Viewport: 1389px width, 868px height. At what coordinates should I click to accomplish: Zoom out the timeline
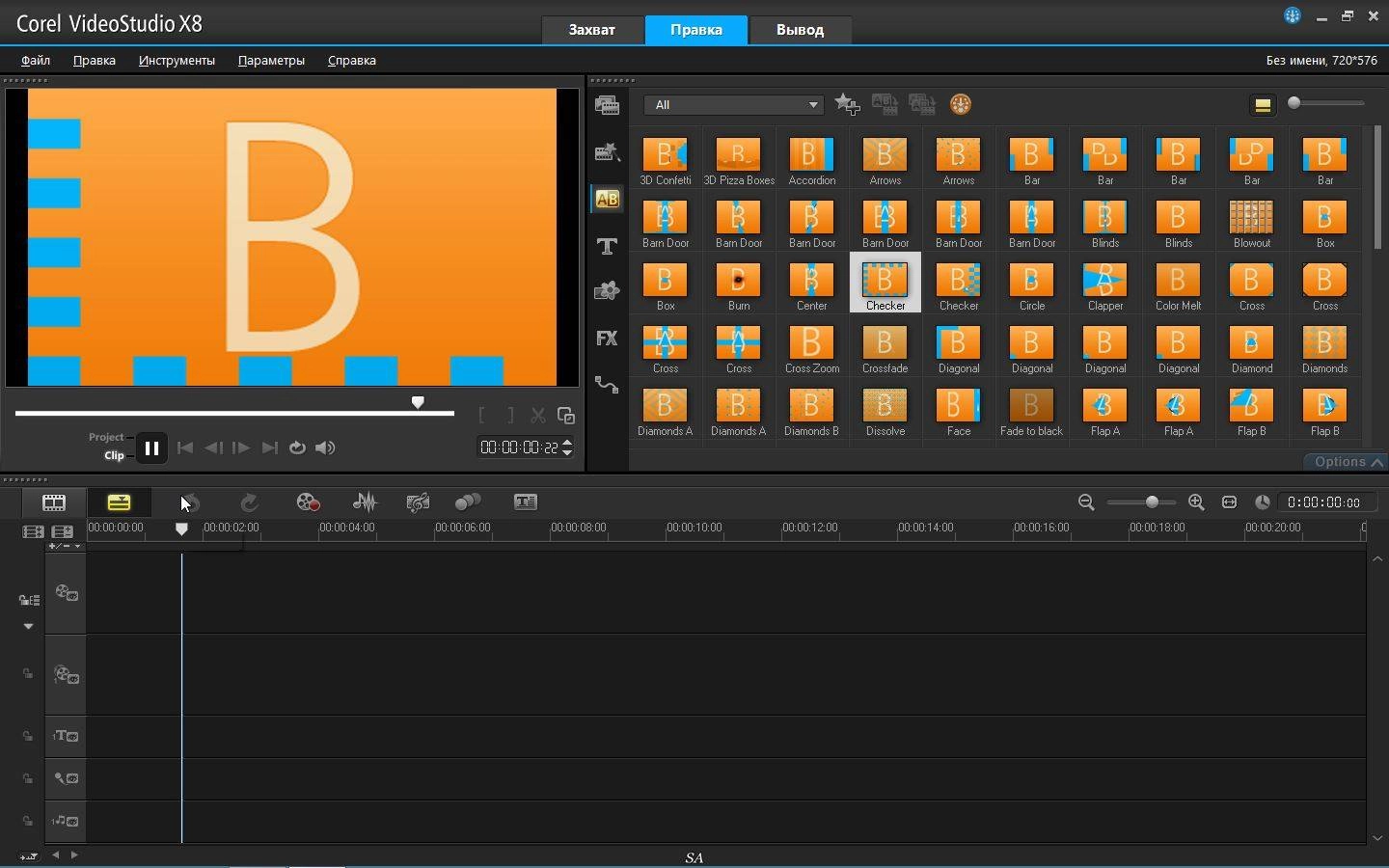[1086, 502]
